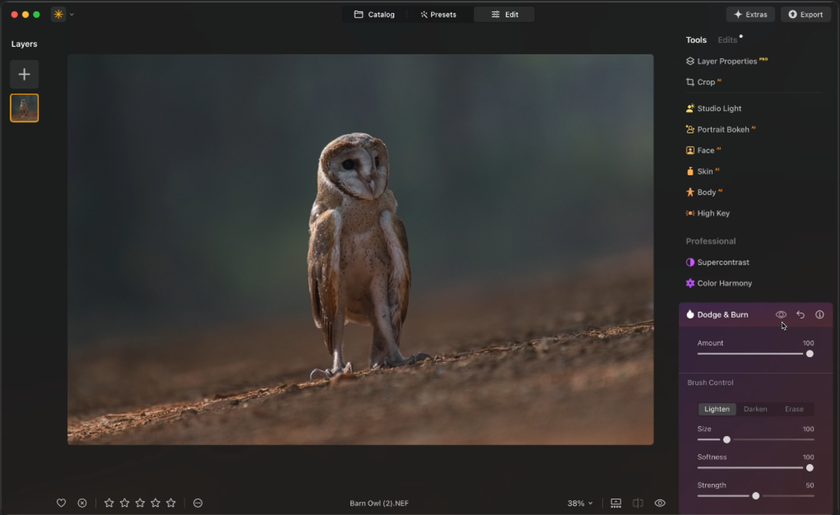Select the owl layer thumbnail
This screenshot has width=840, height=515.
coord(24,108)
